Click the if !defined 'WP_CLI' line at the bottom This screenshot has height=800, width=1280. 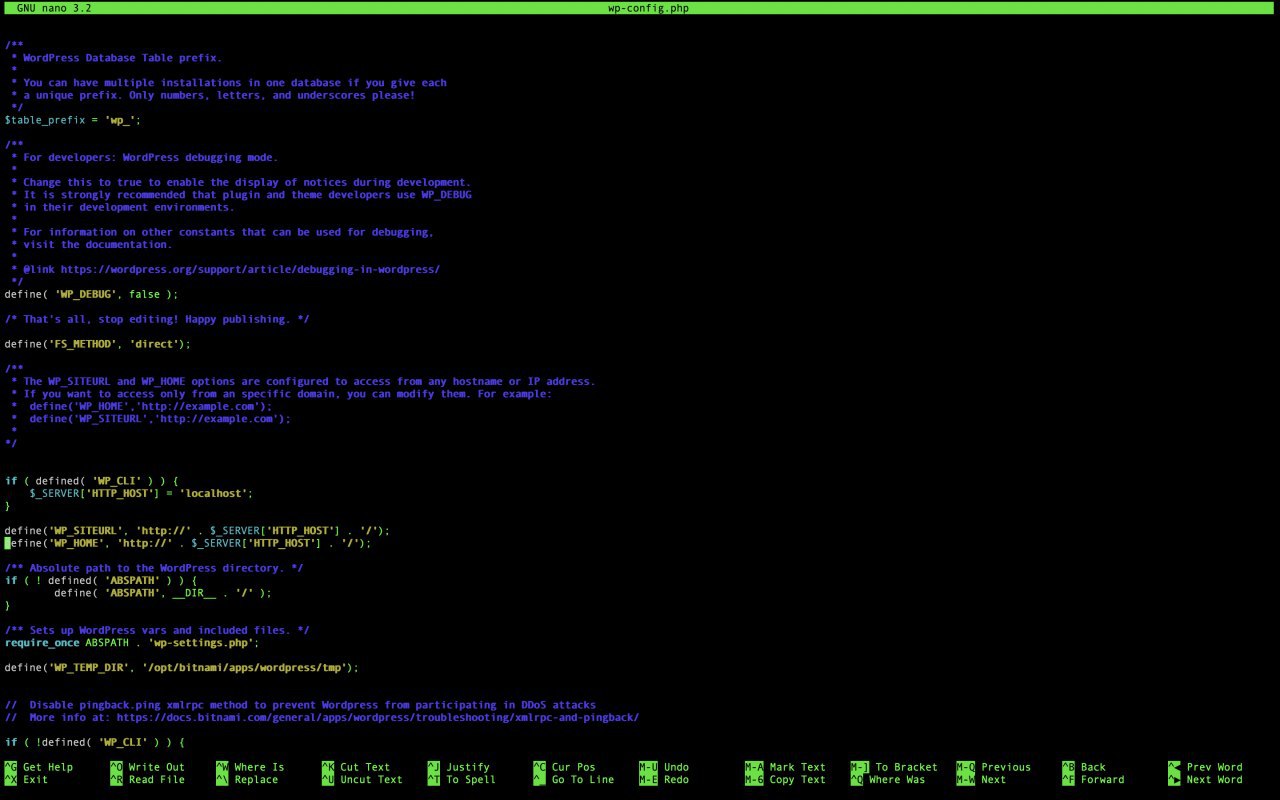94,742
